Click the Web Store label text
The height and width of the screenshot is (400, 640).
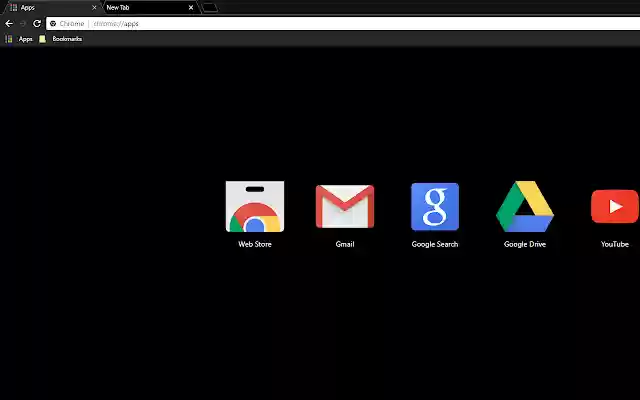click(x=255, y=244)
